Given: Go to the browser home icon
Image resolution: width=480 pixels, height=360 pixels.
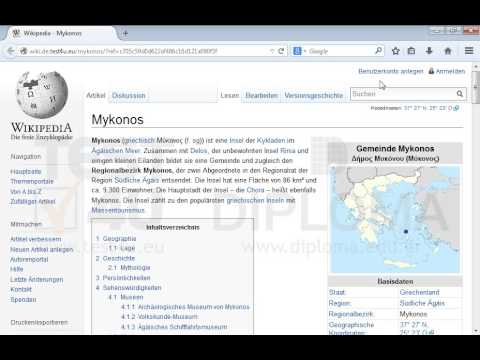Looking at the screenshot, I should point(448,51).
